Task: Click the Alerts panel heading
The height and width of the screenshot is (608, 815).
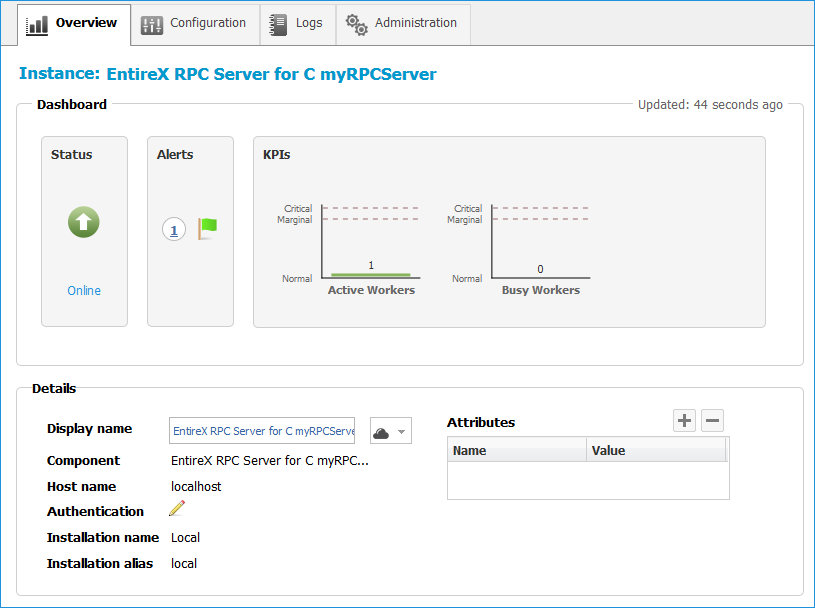Action: coord(175,154)
